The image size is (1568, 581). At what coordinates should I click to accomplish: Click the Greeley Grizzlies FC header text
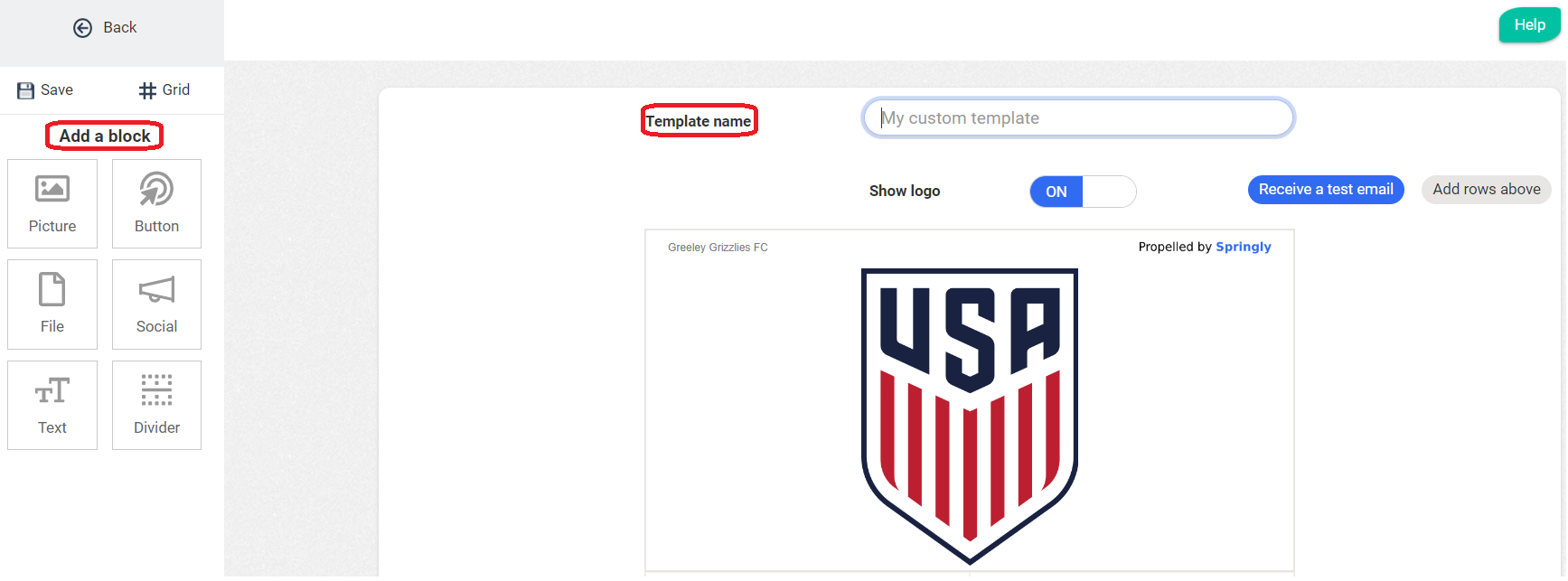click(718, 248)
